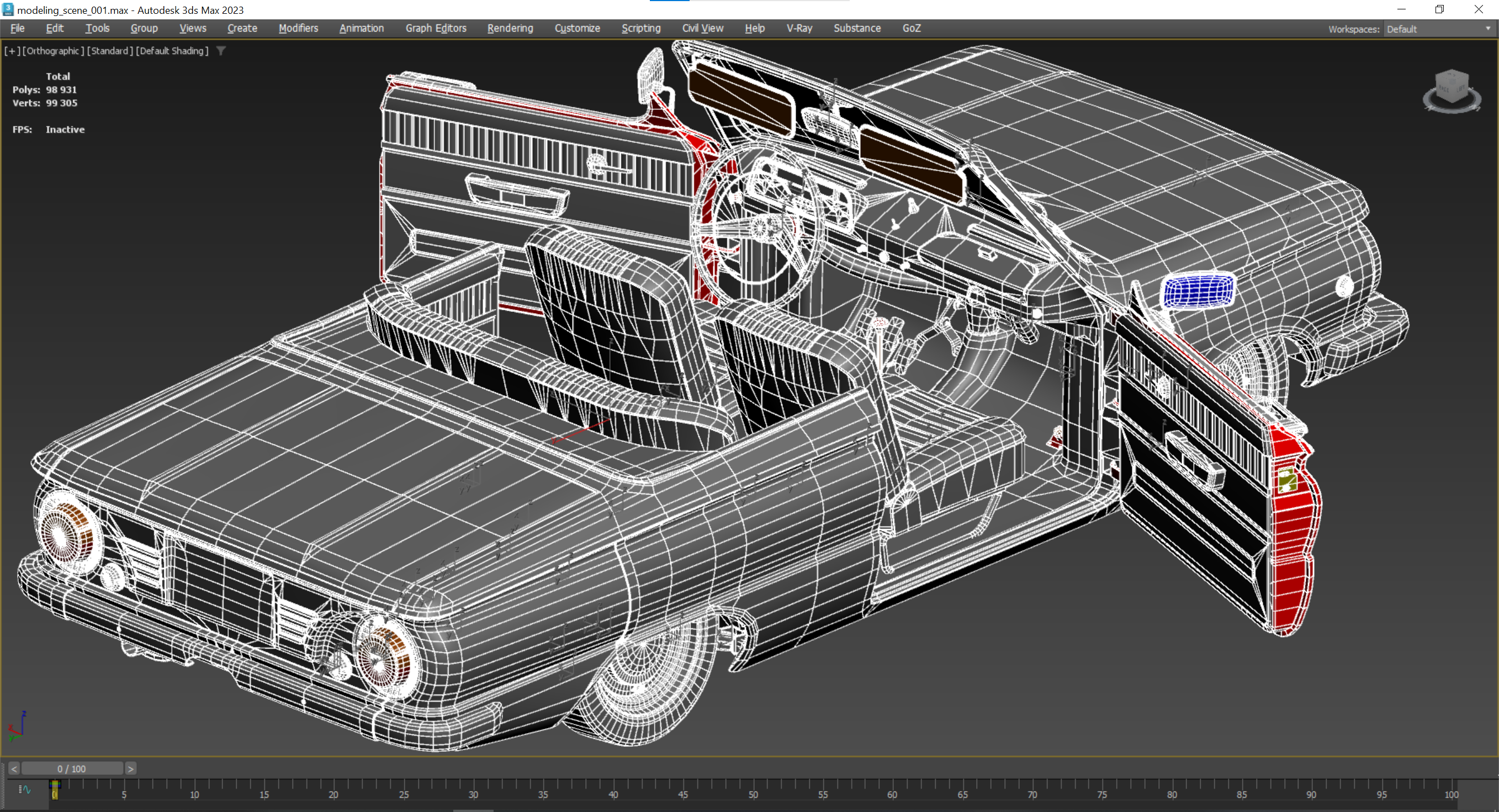Click the 3ds Max application icon
The height and width of the screenshot is (812, 1499).
click(x=8, y=9)
